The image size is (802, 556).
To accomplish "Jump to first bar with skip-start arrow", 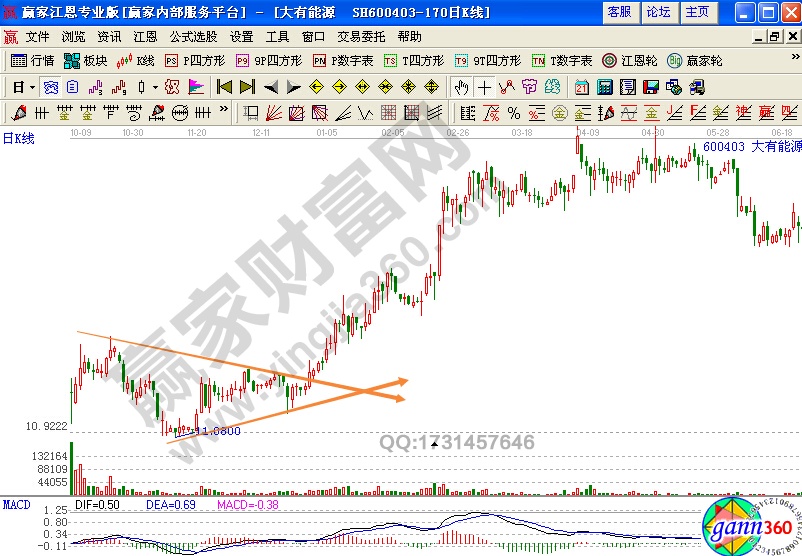I will [224, 86].
